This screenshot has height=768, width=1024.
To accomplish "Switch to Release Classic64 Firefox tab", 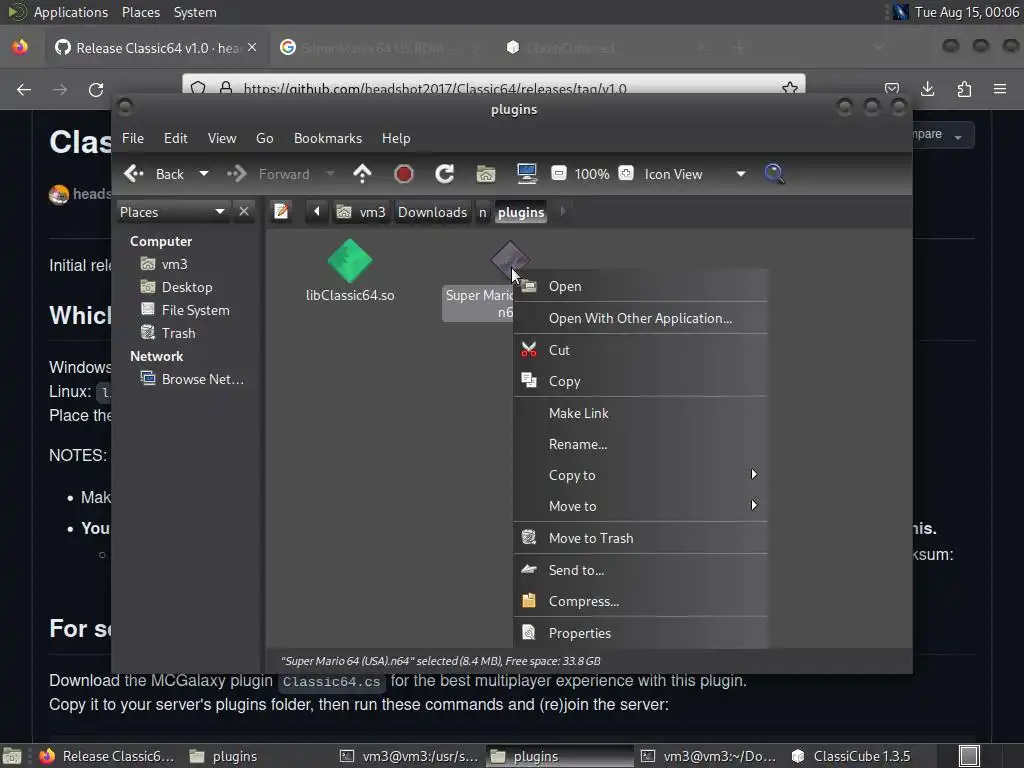I will pos(157,48).
